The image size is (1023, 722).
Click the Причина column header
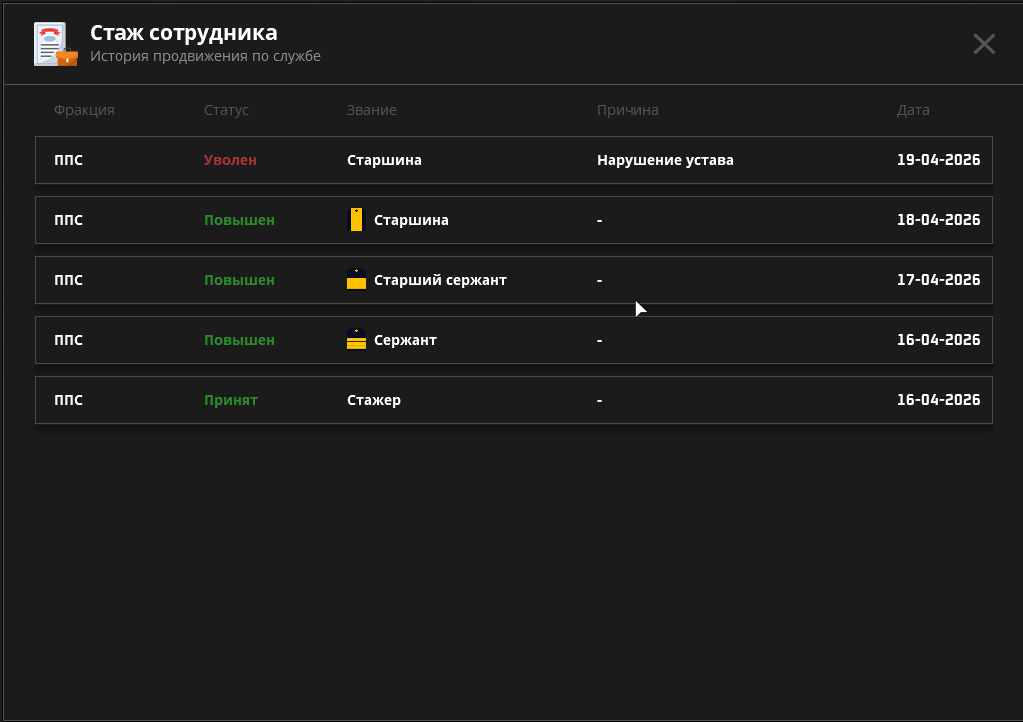[x=627, y=110]
